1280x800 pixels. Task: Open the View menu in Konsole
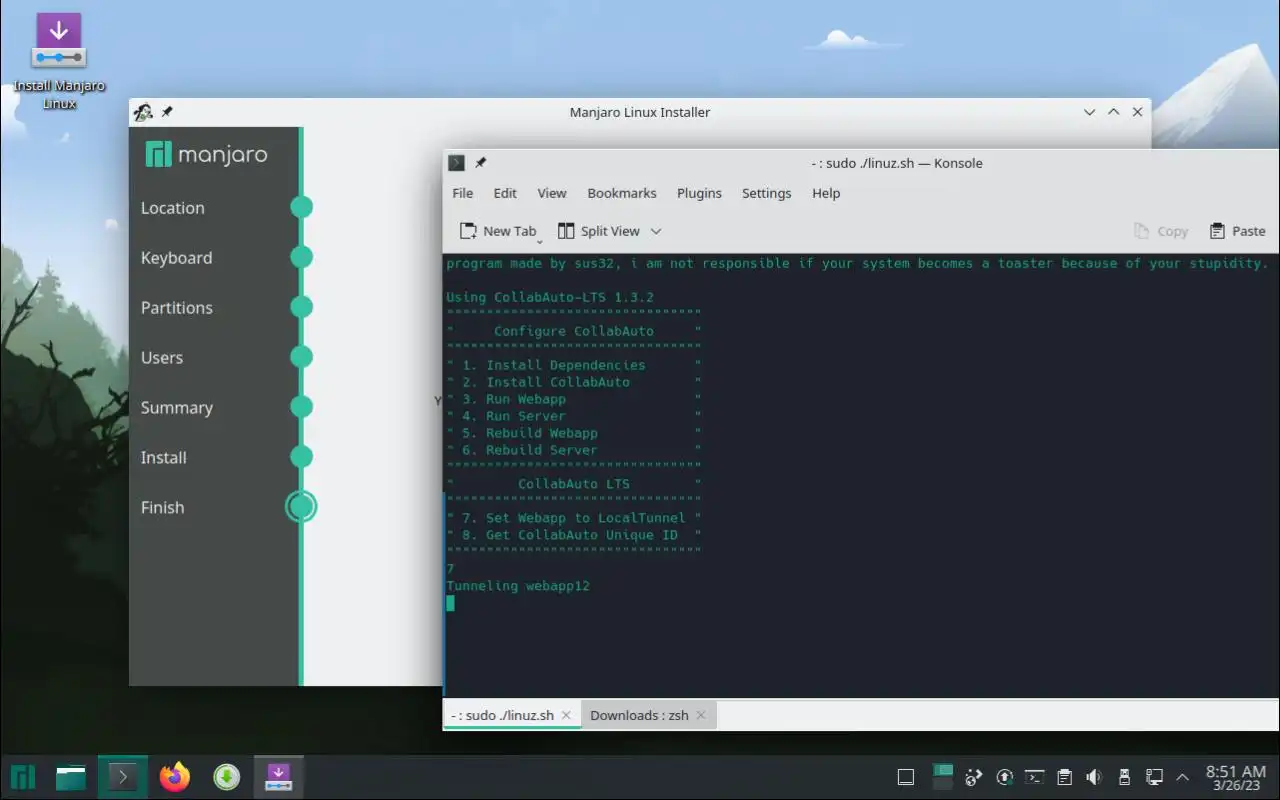(x=551, y=193)
